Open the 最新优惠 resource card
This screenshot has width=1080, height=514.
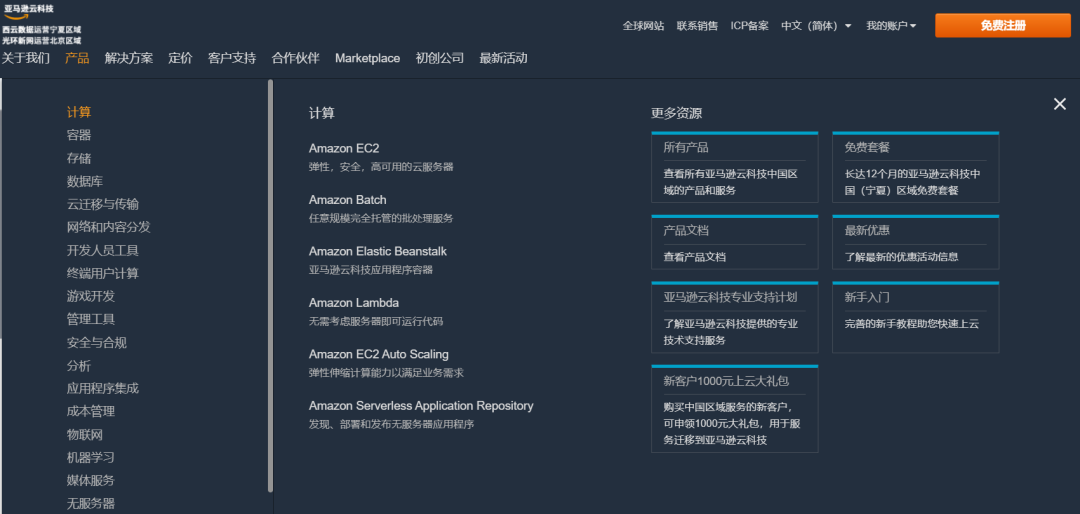click(915, 242)
